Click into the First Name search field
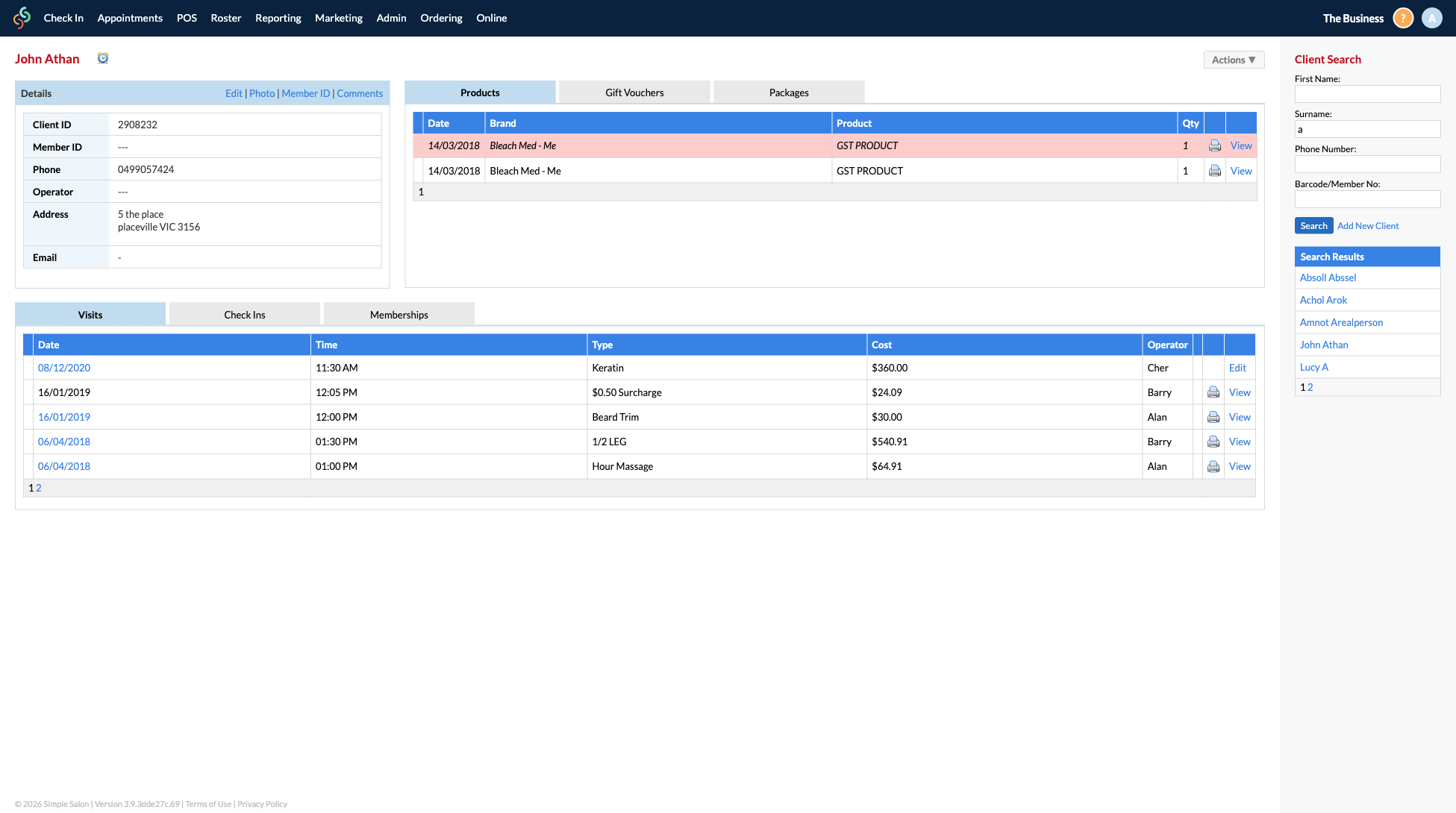 [1366, 94]
